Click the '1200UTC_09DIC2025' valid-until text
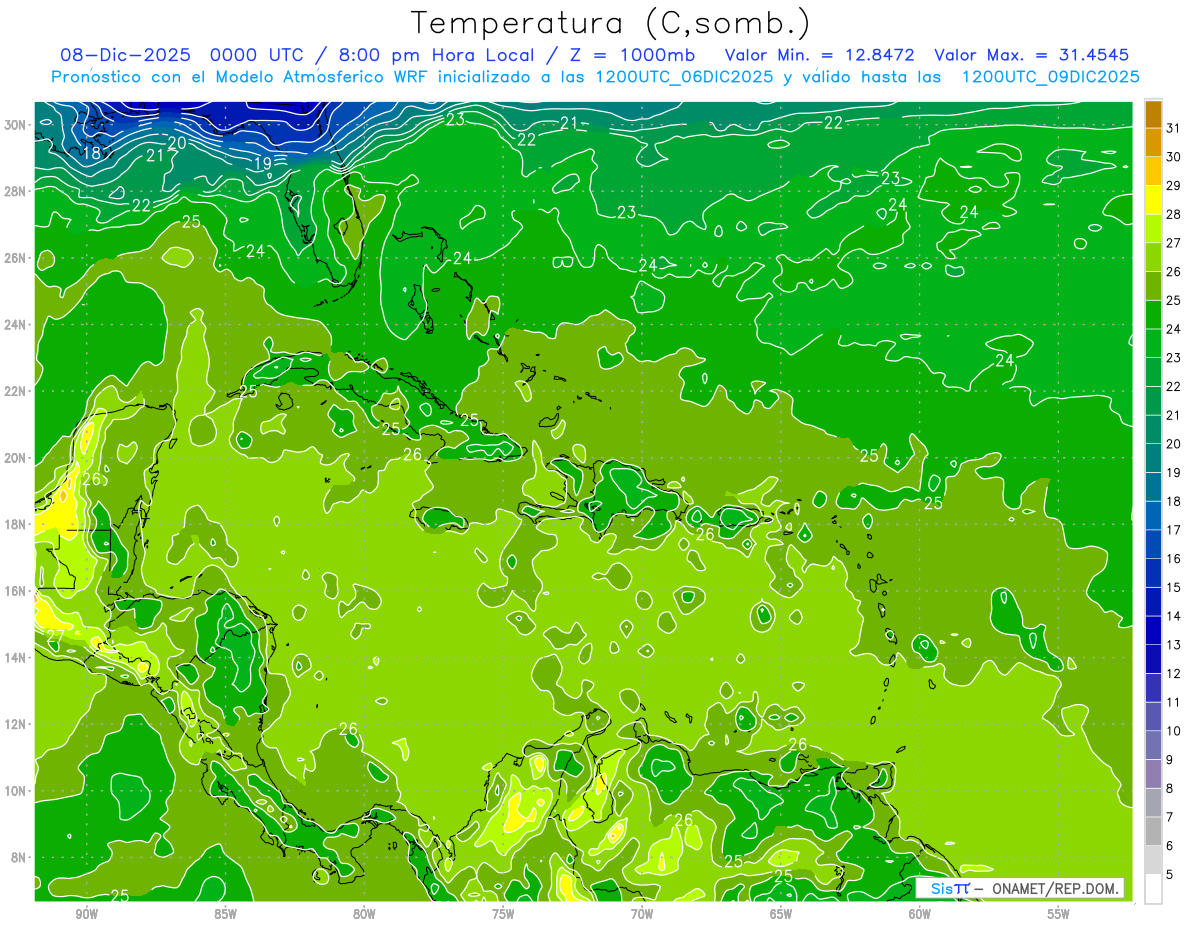 click(x=1051, y=77)
